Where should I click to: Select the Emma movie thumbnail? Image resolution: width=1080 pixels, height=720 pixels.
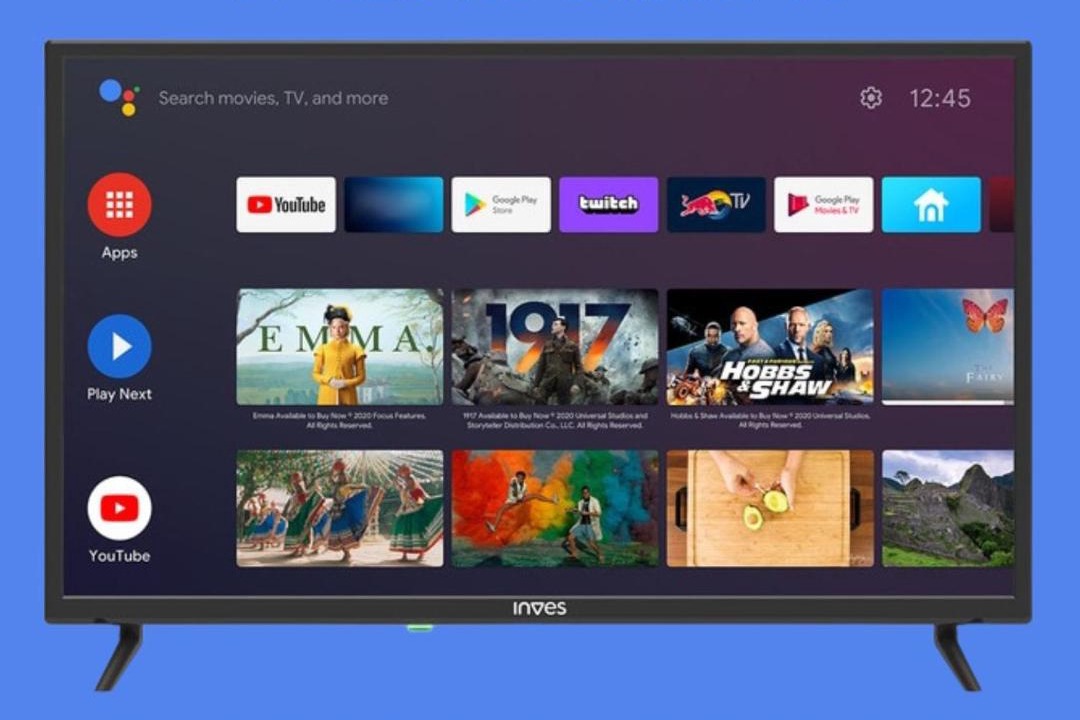340,347
